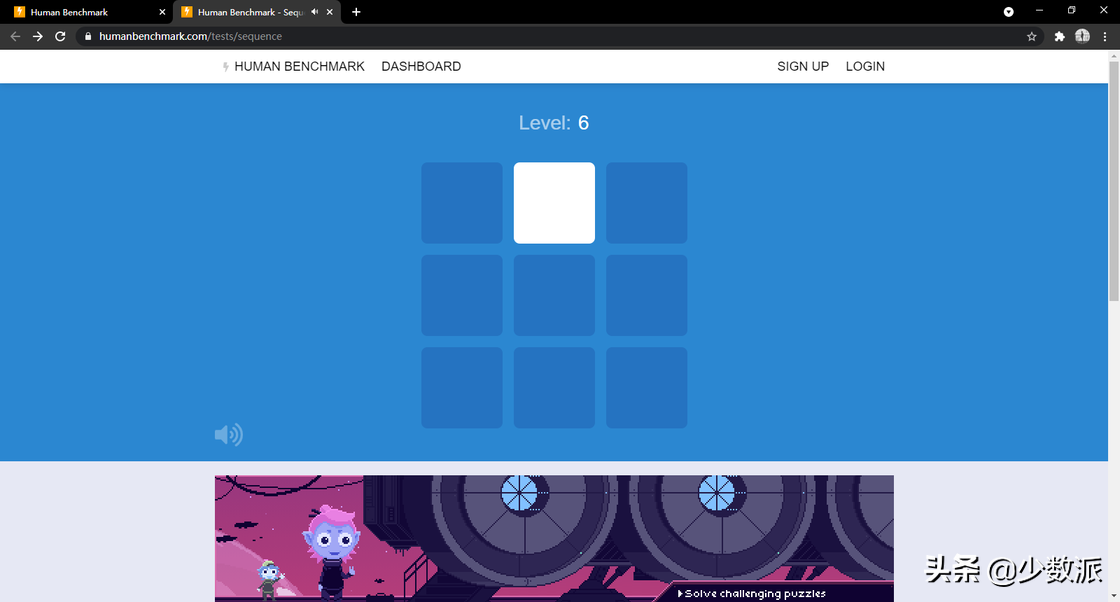Mute the game sound speaker icon

click(x=229, y=434)
